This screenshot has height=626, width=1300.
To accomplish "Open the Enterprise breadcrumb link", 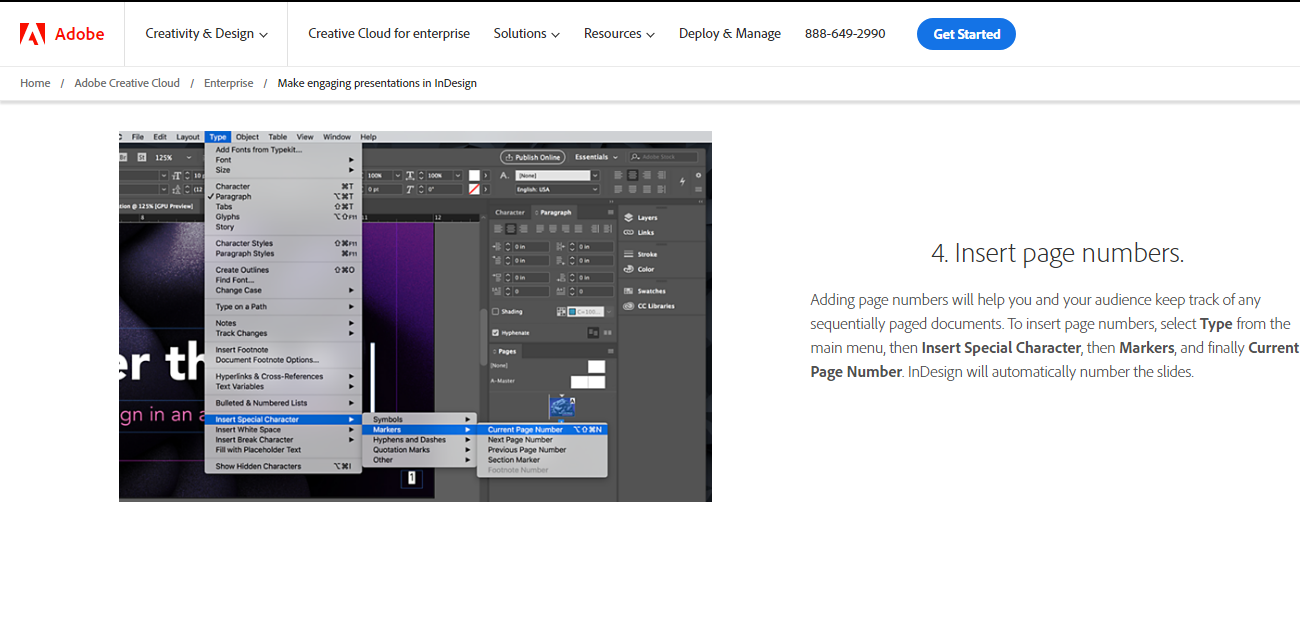I will coord(229,83).
